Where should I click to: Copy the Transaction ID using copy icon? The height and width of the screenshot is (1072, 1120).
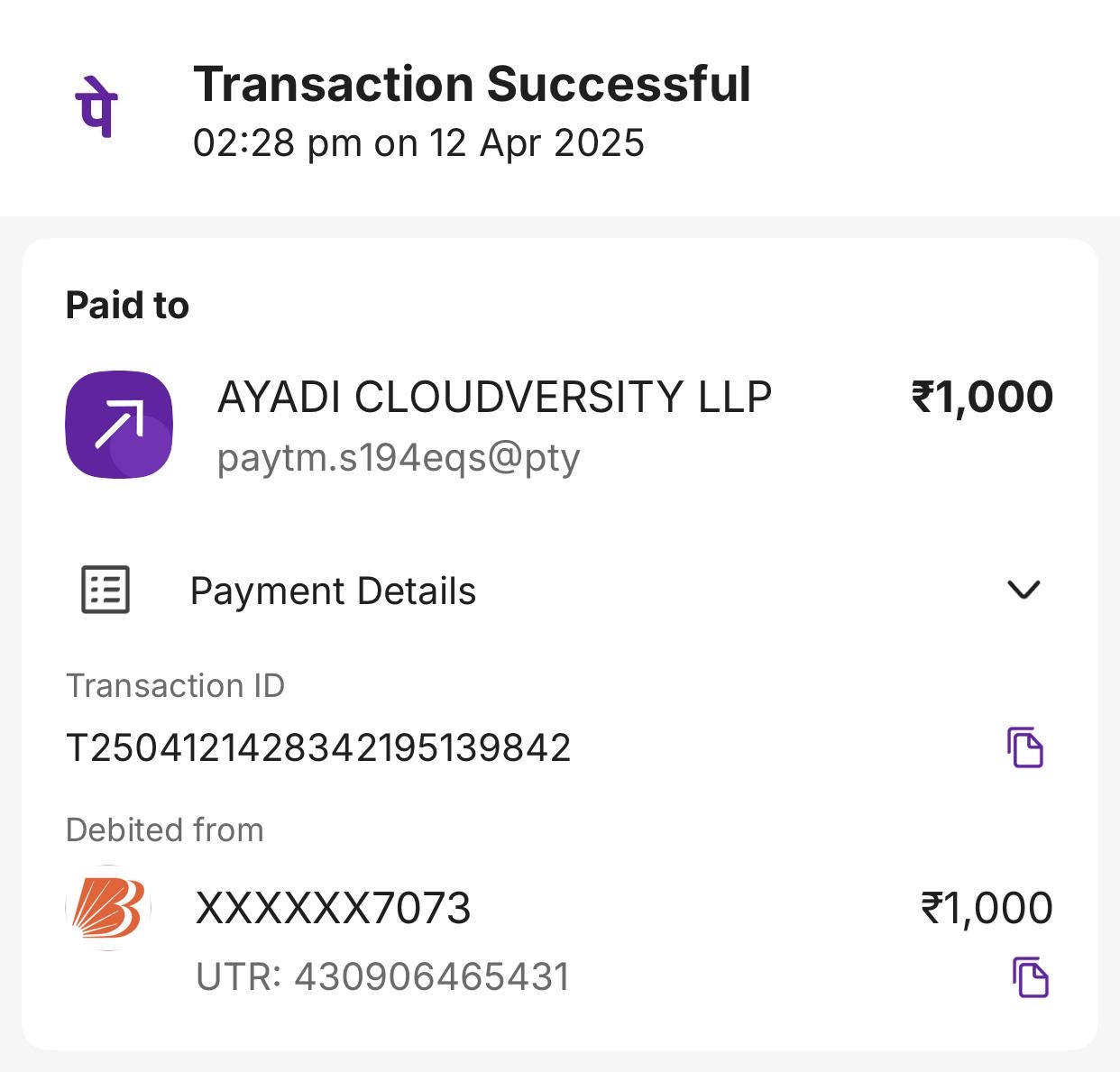[x=1025, y=747]
